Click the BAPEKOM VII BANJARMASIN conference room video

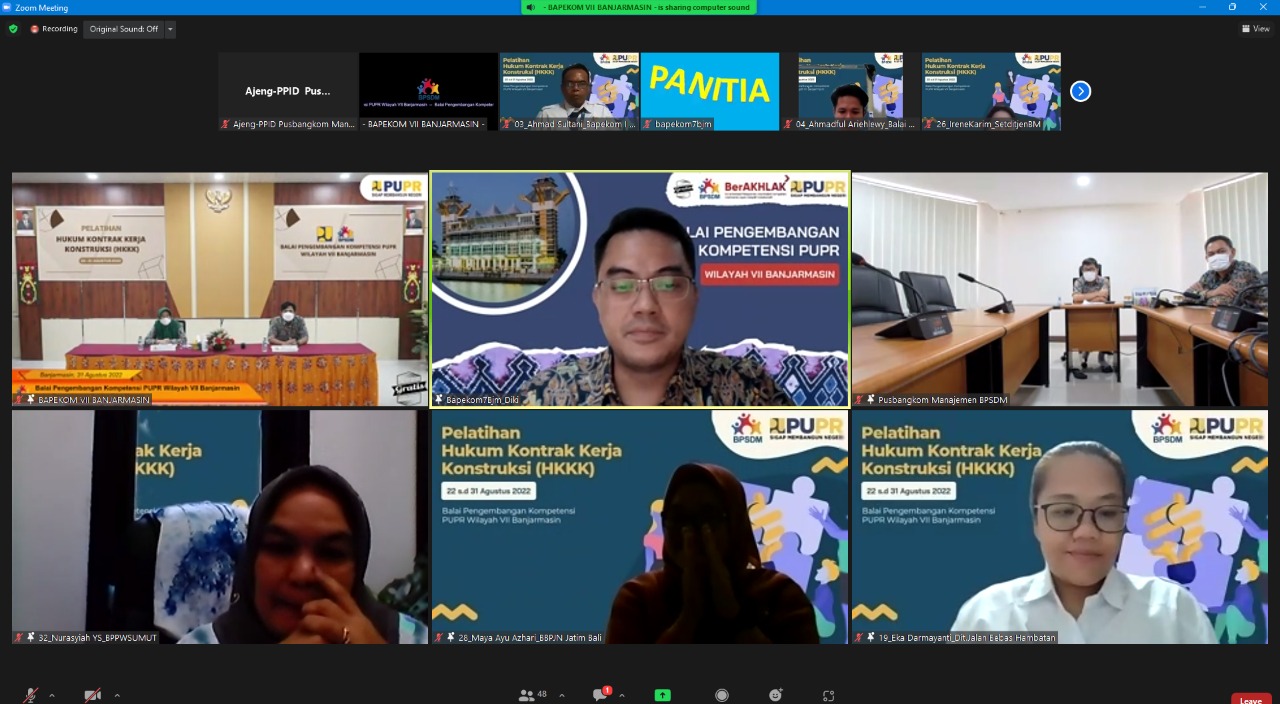click(220, 289)
